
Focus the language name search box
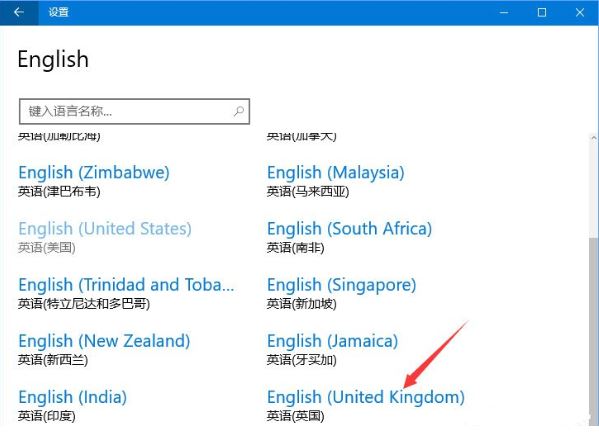[x=134, y=111]
